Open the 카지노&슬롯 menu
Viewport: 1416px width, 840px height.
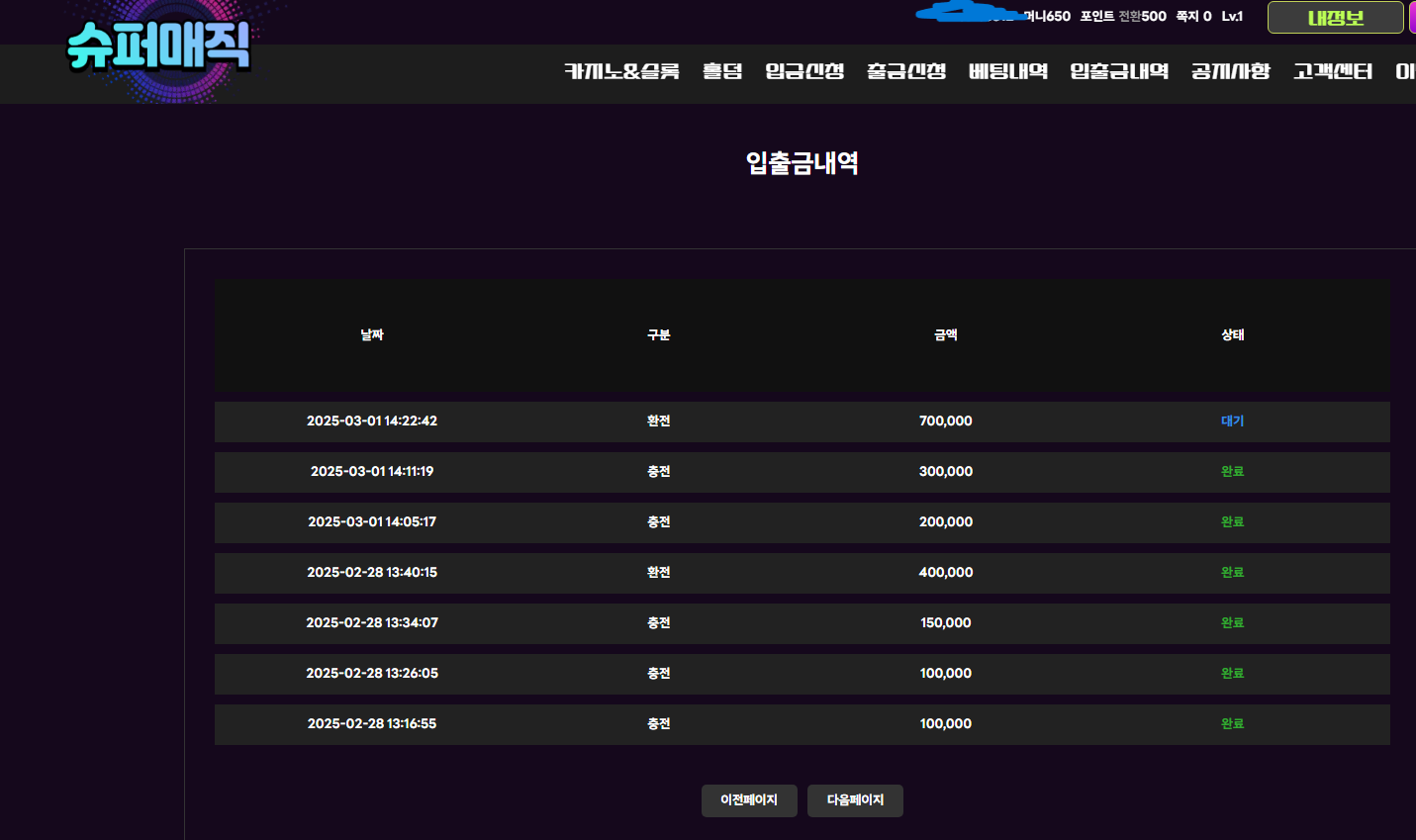[x=621, y=71]
